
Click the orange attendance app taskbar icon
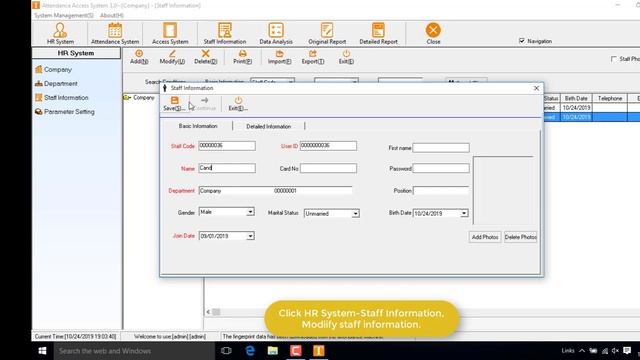tap(319, 351)
